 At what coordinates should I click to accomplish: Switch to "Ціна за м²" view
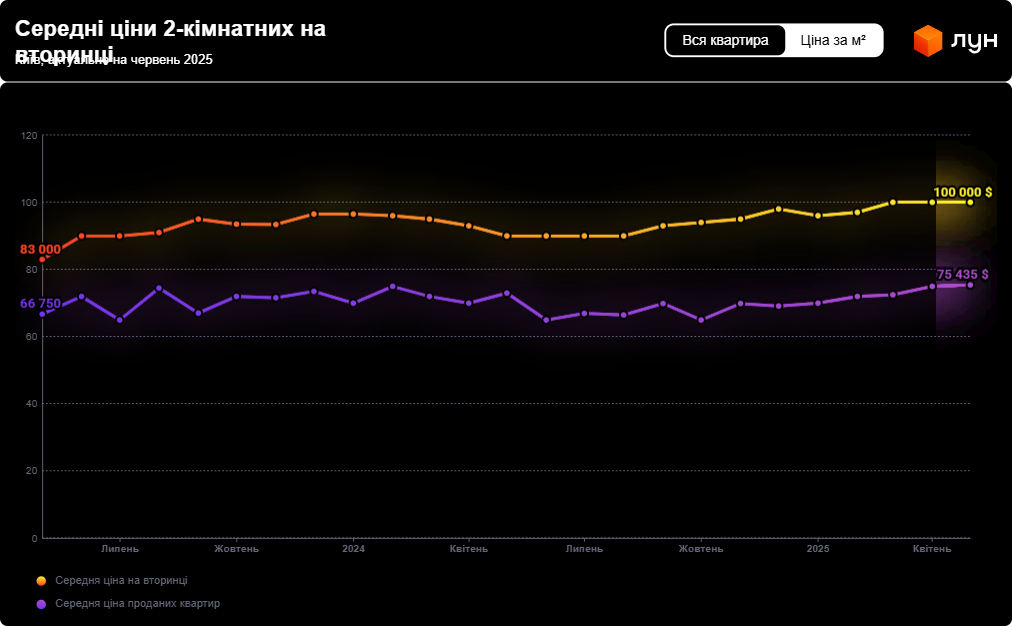[833, 40]
